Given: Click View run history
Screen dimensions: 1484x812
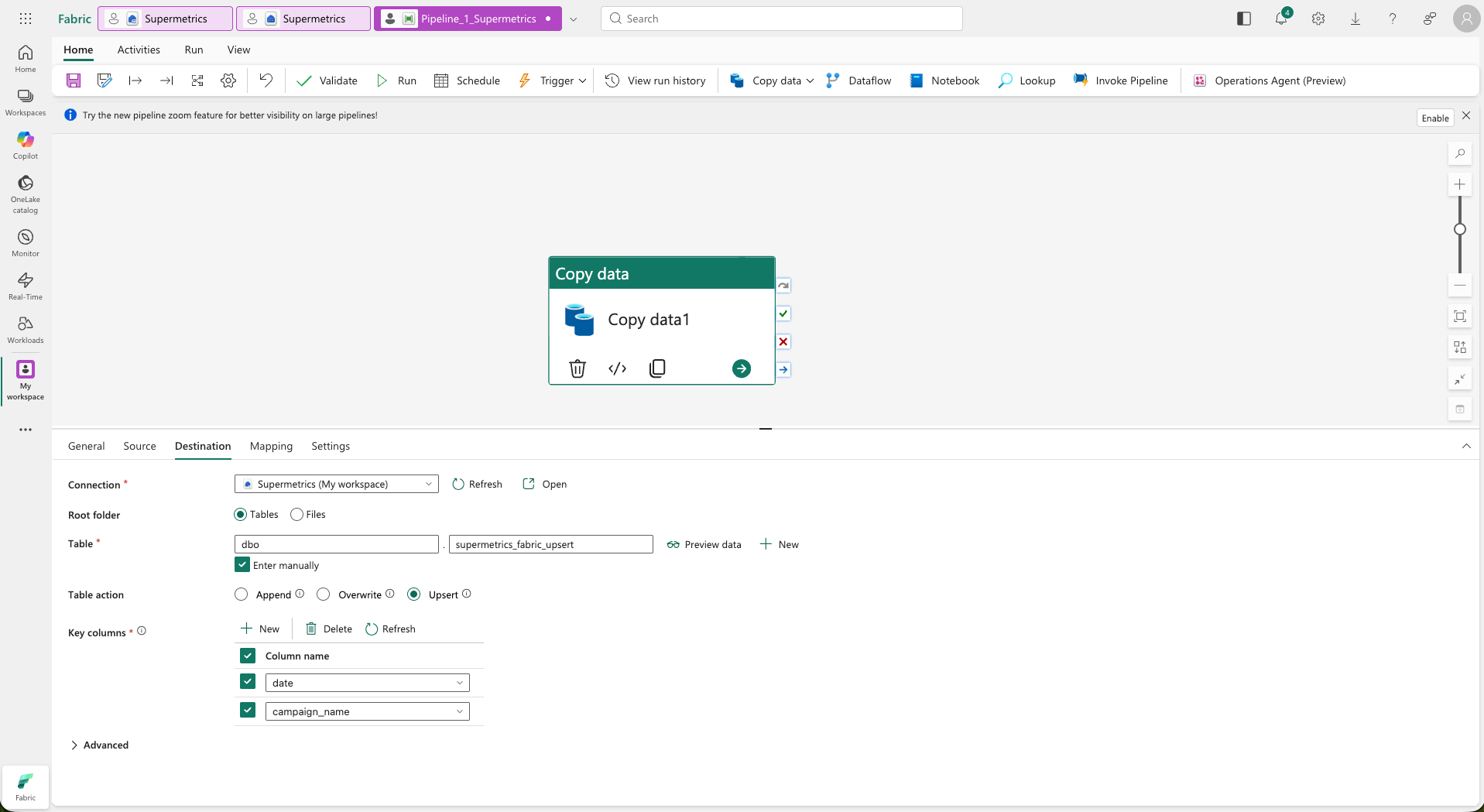Looking at the screenshot, I should pyautogui.click(x=655, y=81).
